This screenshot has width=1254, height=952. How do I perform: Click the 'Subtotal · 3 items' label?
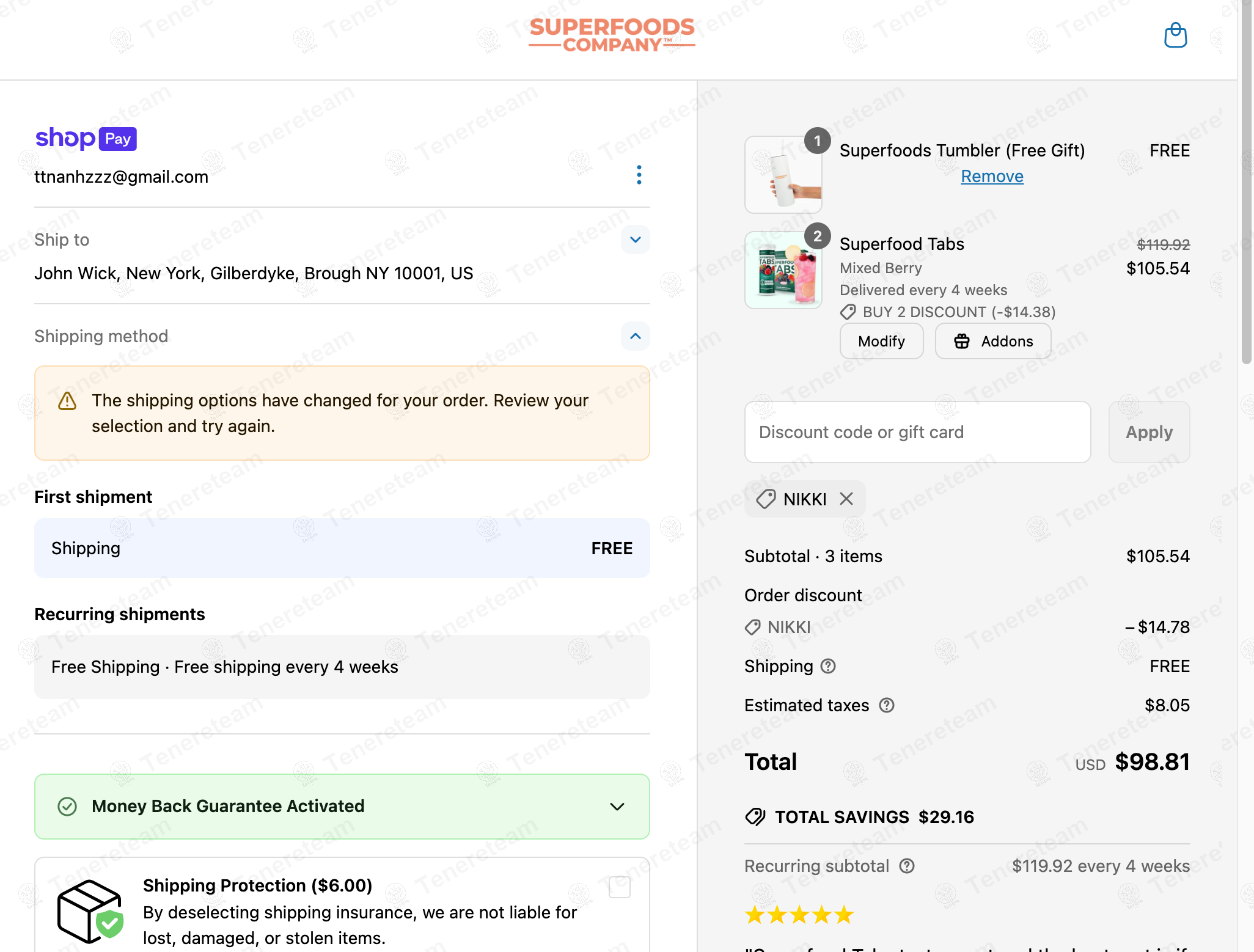813,556
